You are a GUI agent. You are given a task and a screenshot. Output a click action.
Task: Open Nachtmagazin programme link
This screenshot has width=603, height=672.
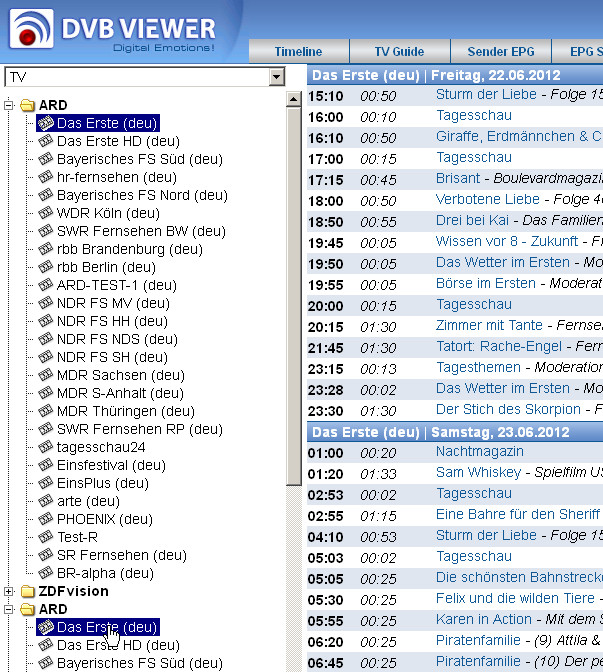[x=480, y=451]
